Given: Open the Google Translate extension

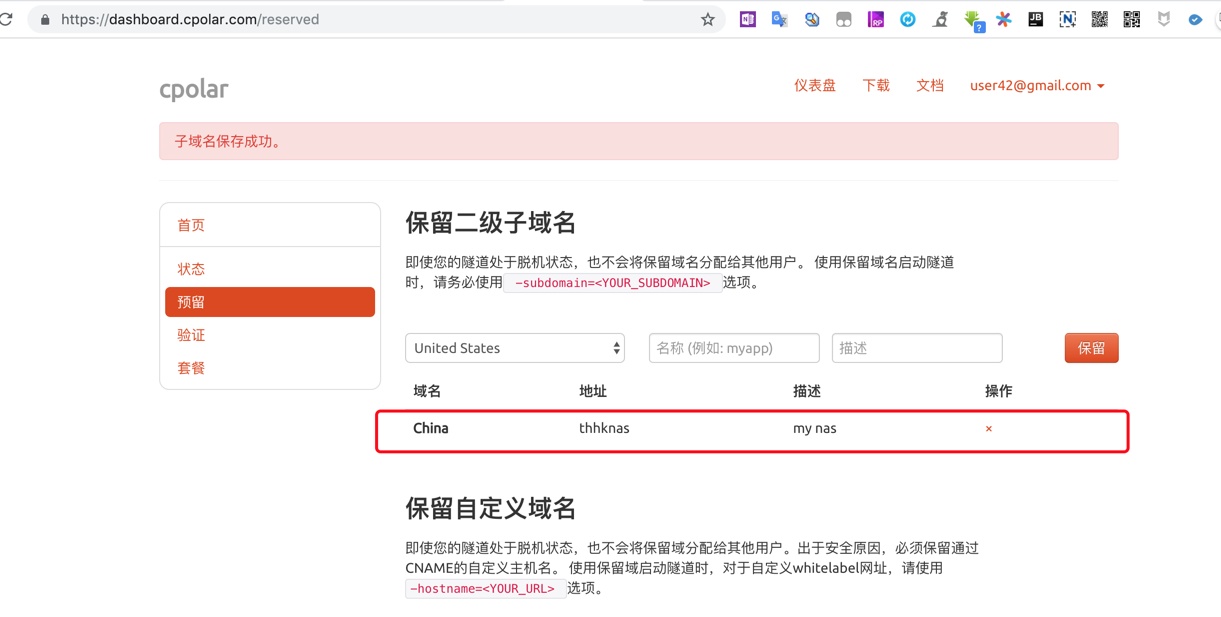Looking at the screenshot, I should 780,19.
